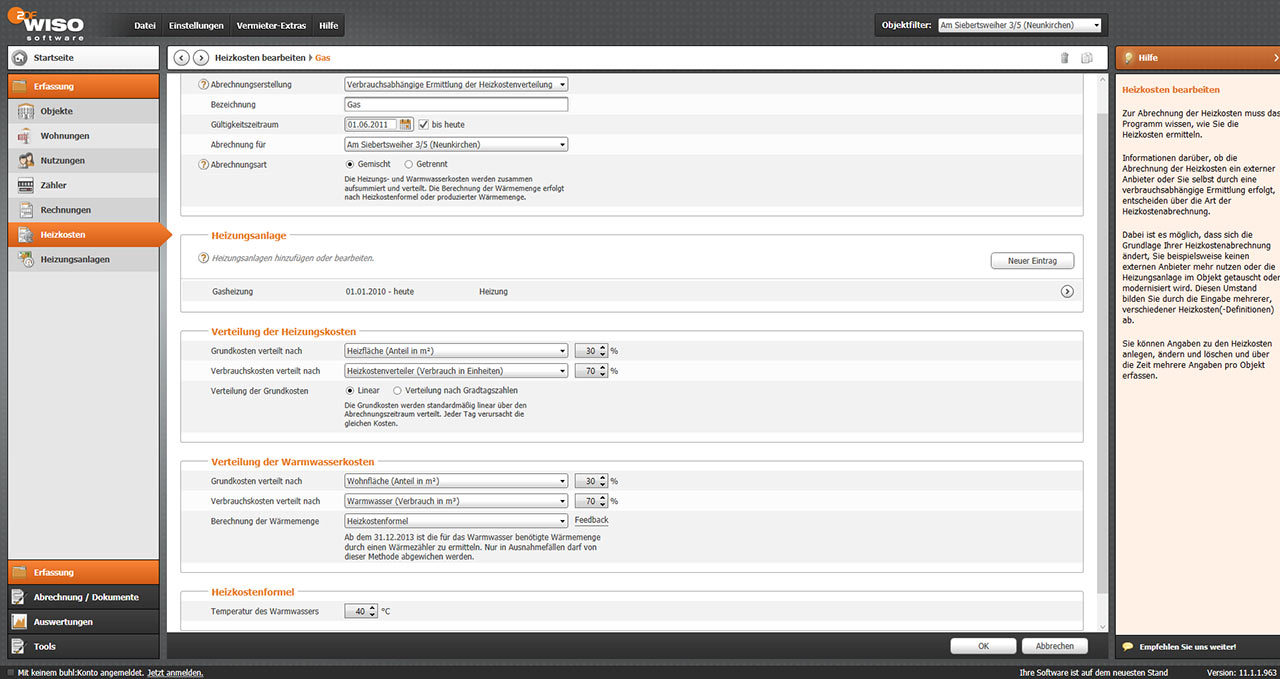
Task: Adjust the Temperatur des Warmwassers stepper
Action: [x=373, y=611]
